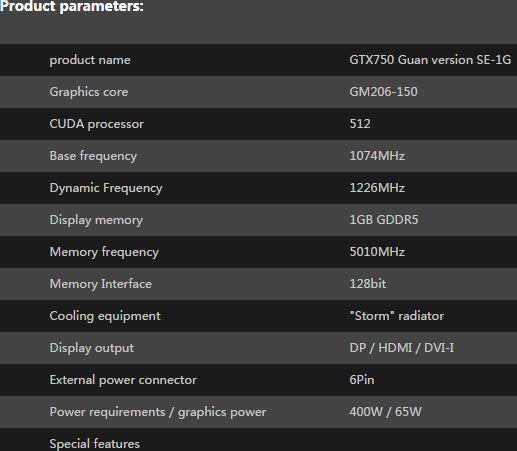The image size is (517, 451).
Task: Click the 400W / 65W value
Action: point(385,412)
